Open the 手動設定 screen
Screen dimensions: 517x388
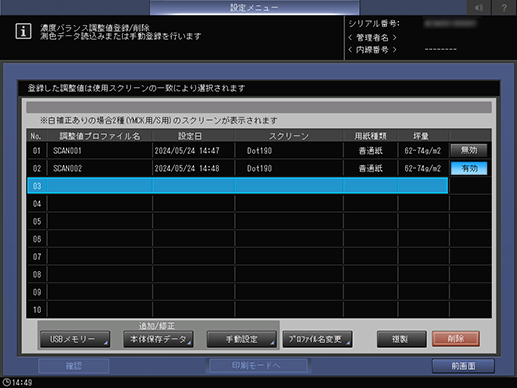(x=241, y=339)
